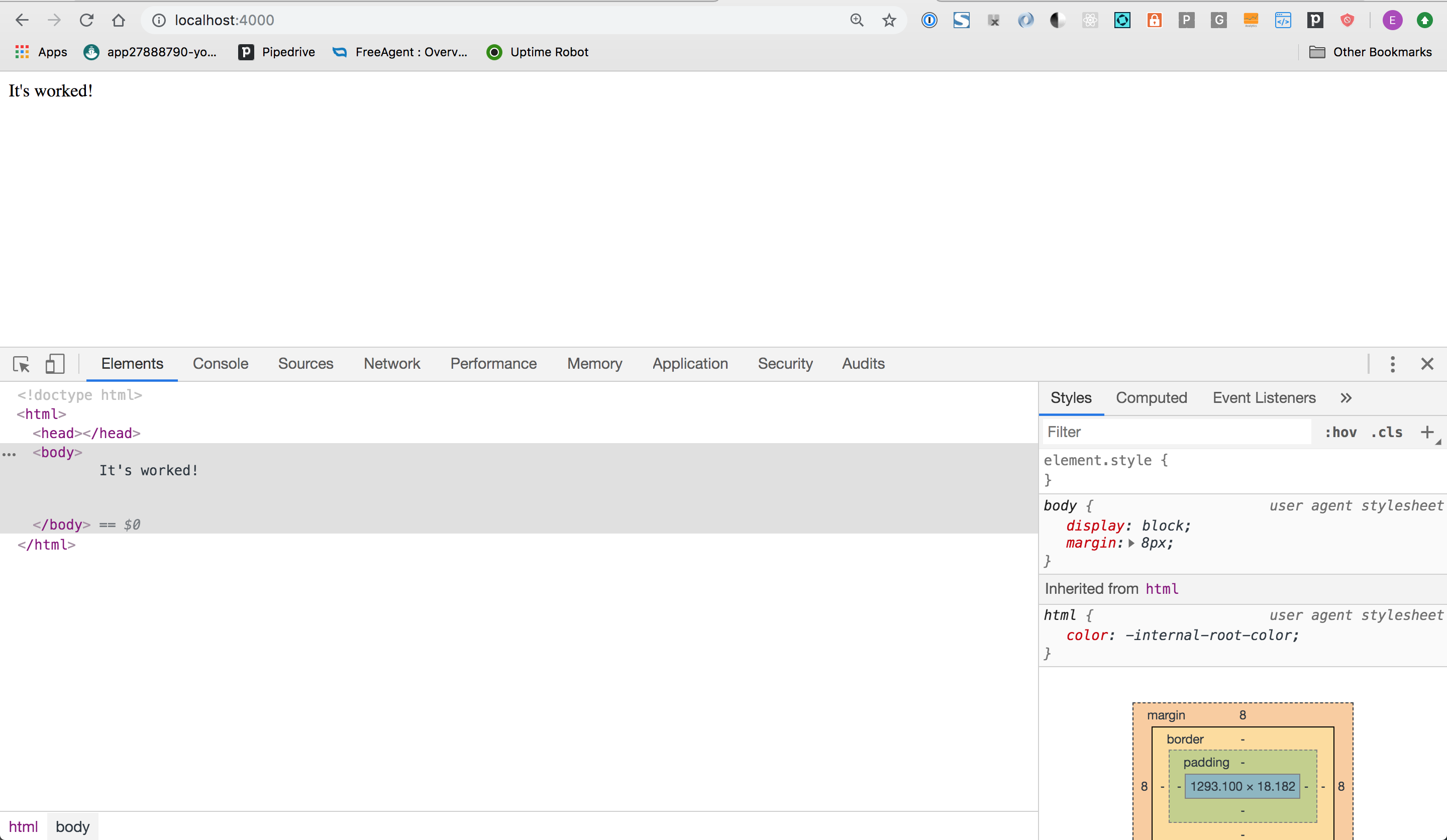1447x840 pixels.
Task: Open the orange Analytics extension
Action: 1251,20
